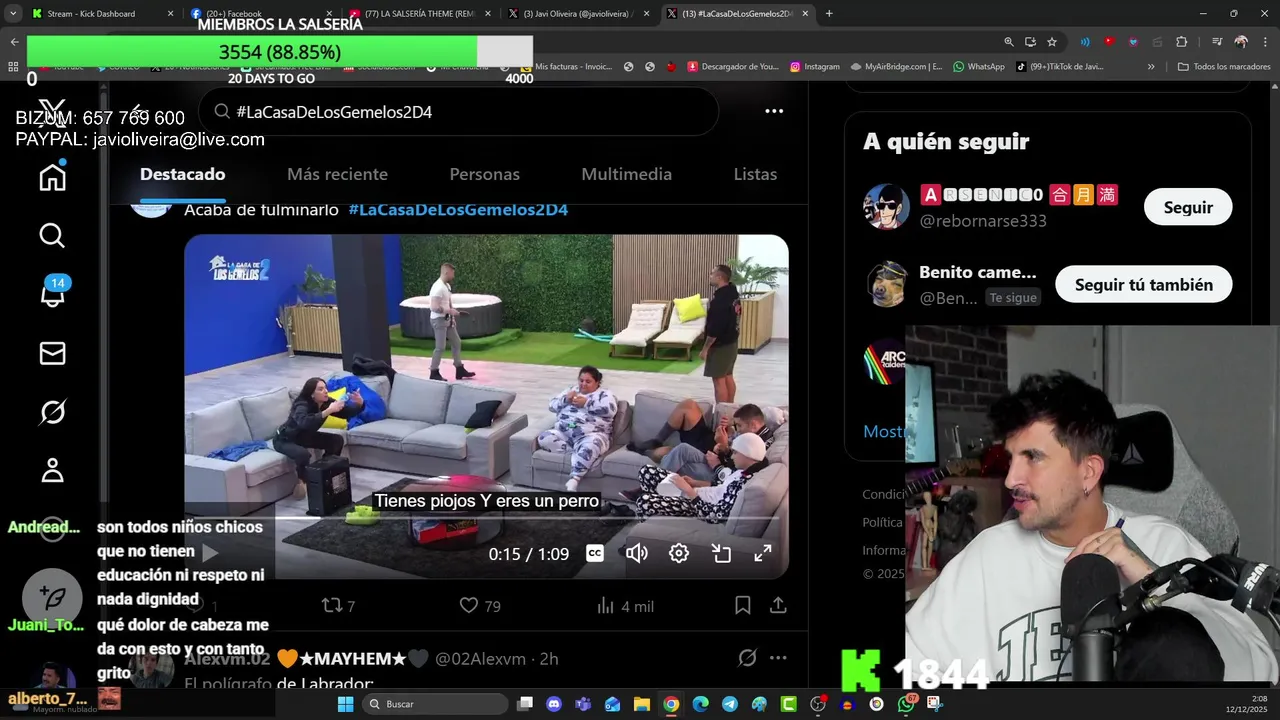Screen dimensions: 1280x720
Task: Open Grok icon on Alexvm.02 tweet
Action: pos(747,658)
